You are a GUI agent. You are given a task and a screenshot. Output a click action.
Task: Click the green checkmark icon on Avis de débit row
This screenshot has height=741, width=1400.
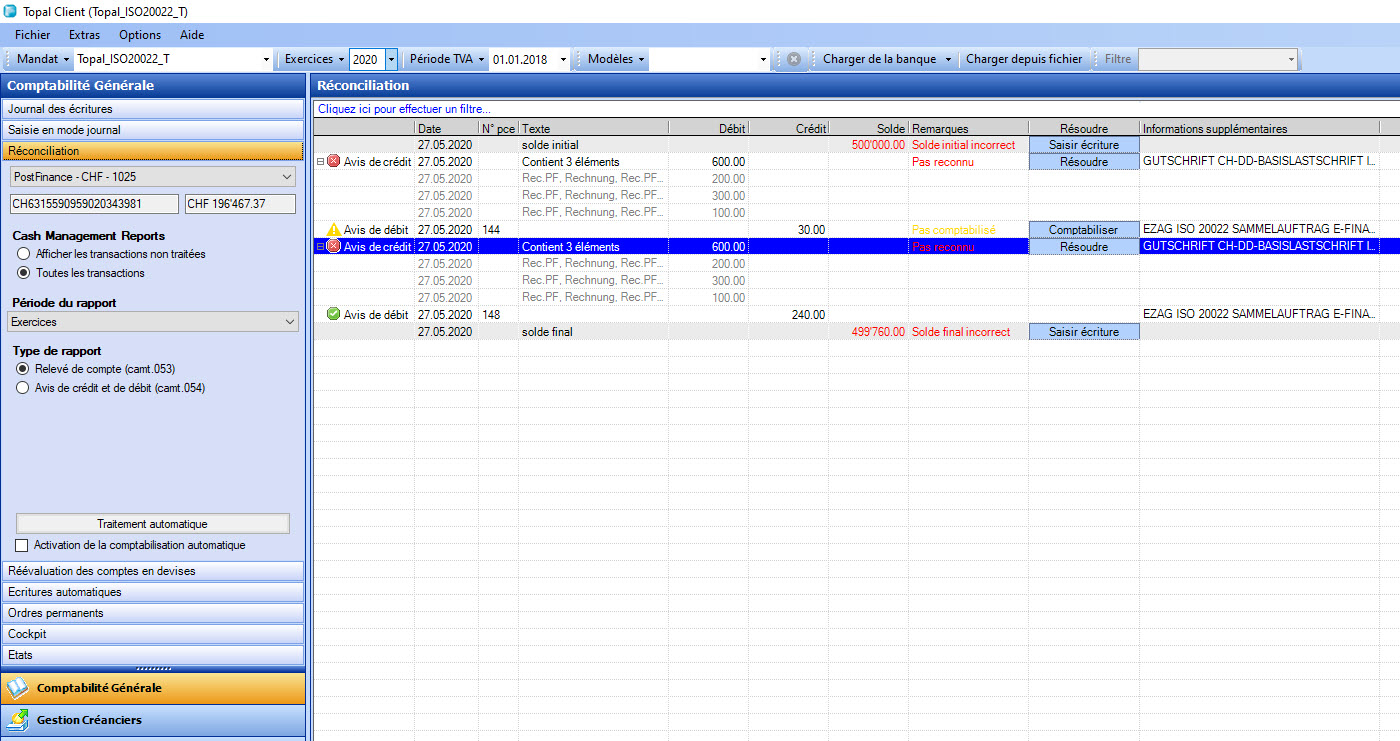pos(333,314)
